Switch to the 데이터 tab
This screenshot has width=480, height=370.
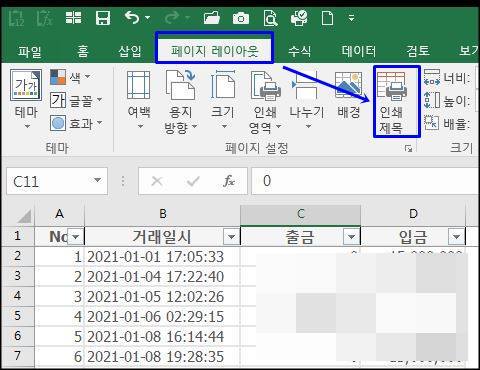(359, 51)
